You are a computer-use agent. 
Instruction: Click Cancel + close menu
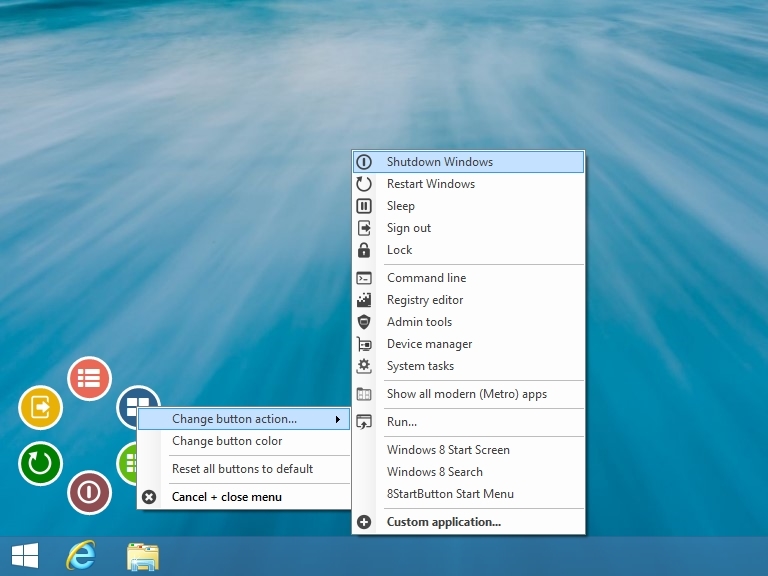click(x=244, y=497)
